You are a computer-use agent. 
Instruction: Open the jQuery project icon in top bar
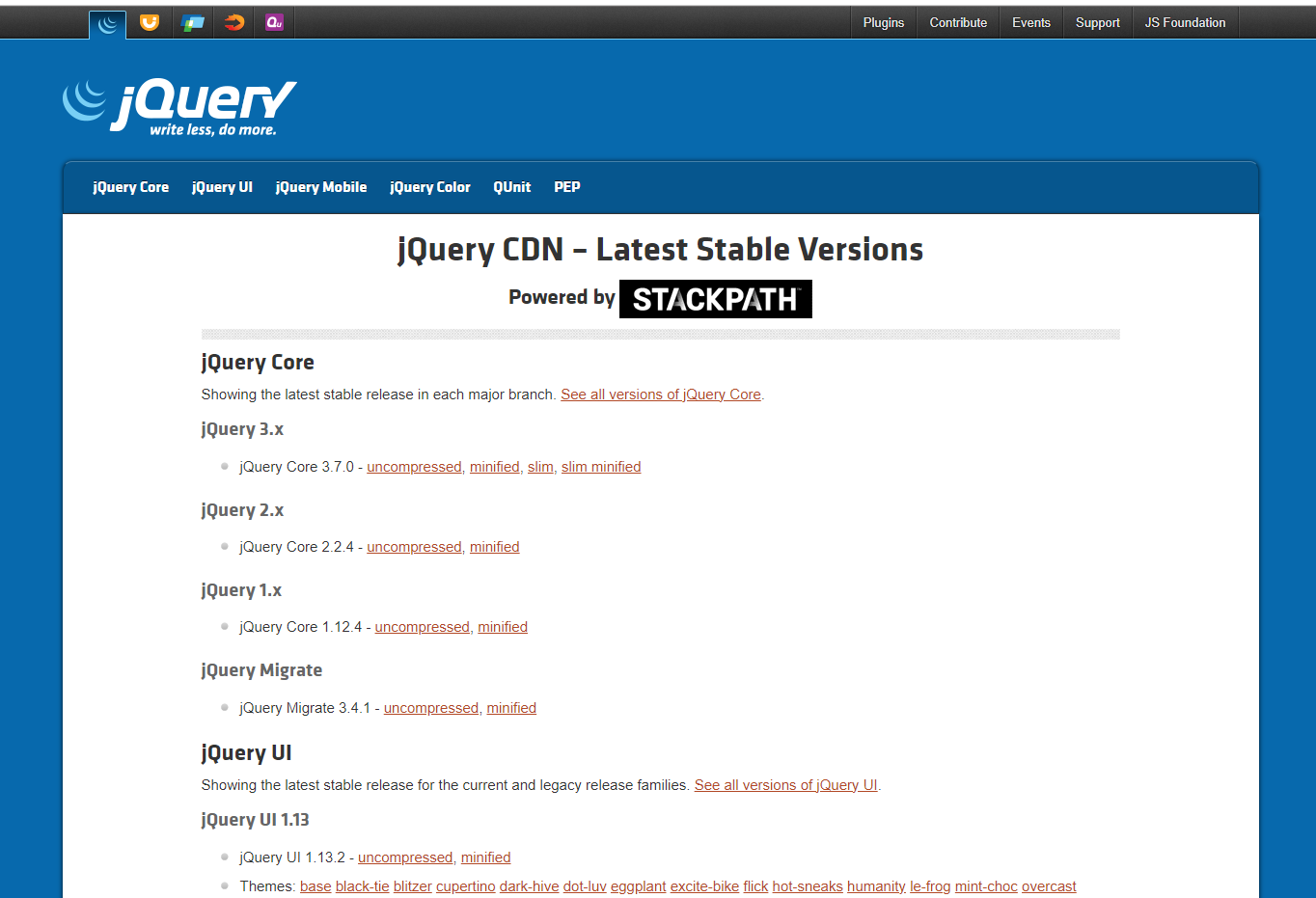tap(107, 24)
